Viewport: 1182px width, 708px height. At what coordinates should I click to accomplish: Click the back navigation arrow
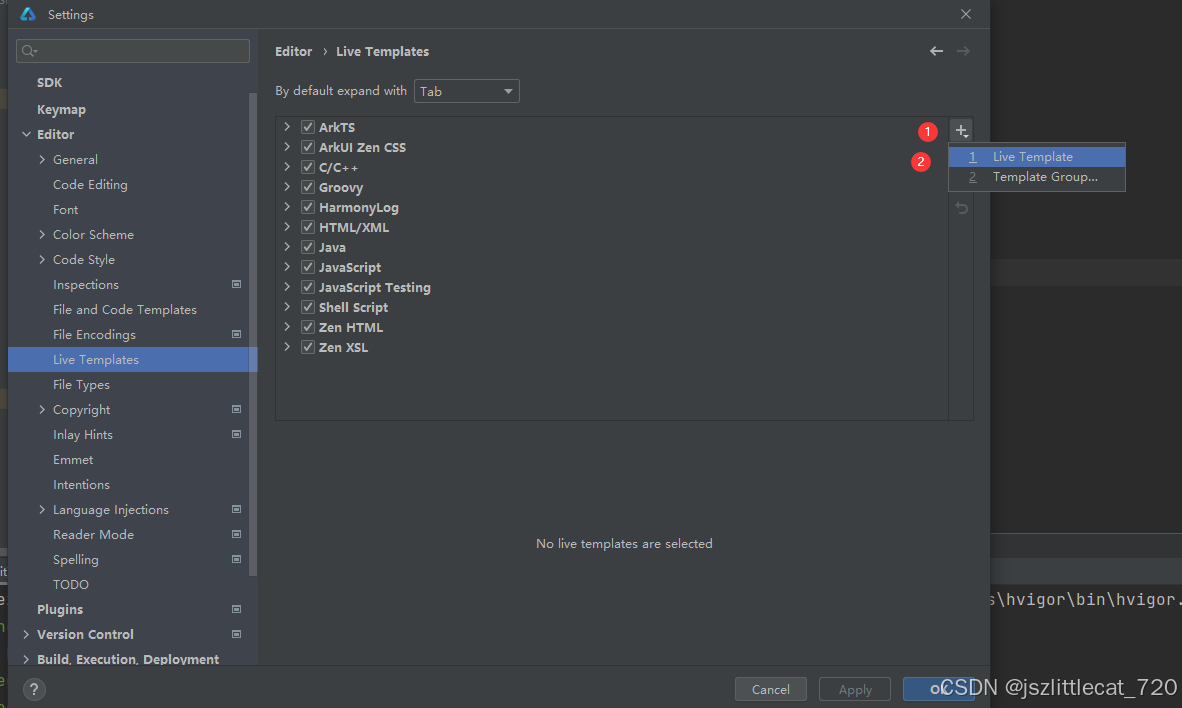tap(936, 51)
